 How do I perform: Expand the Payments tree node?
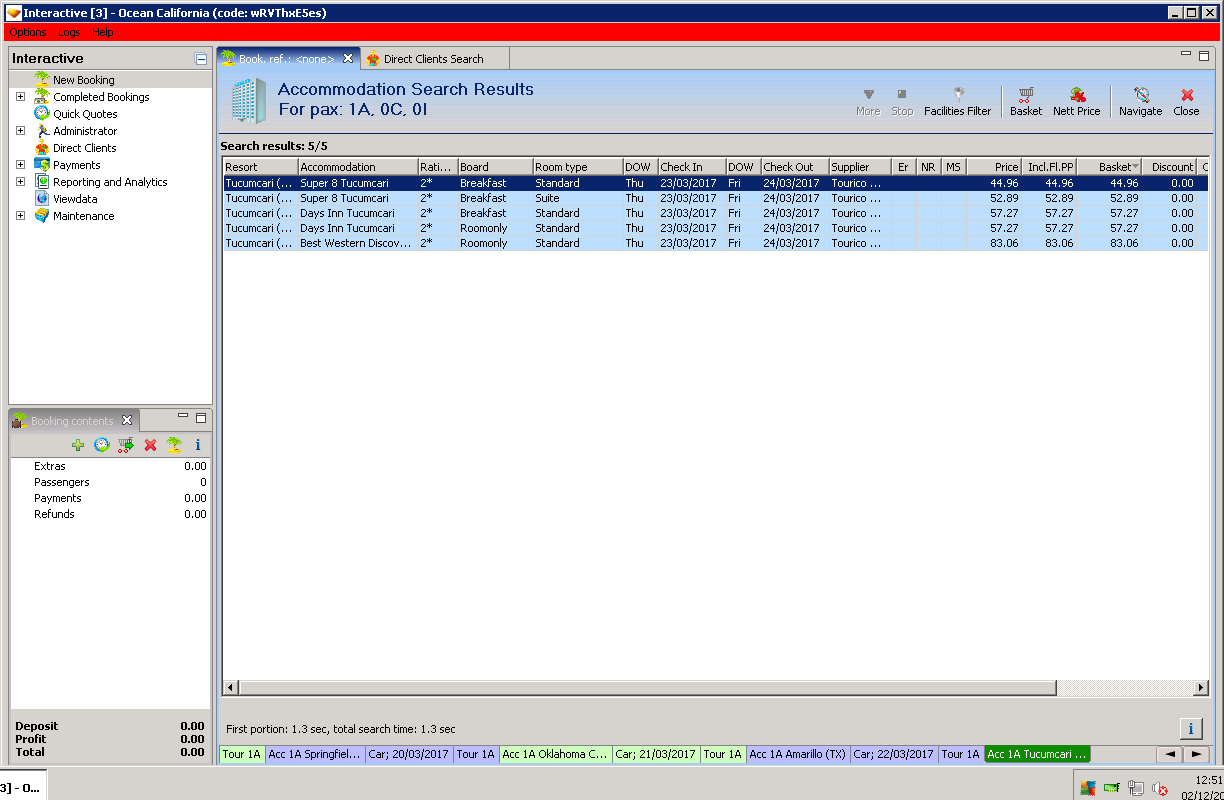pos(20,165)
